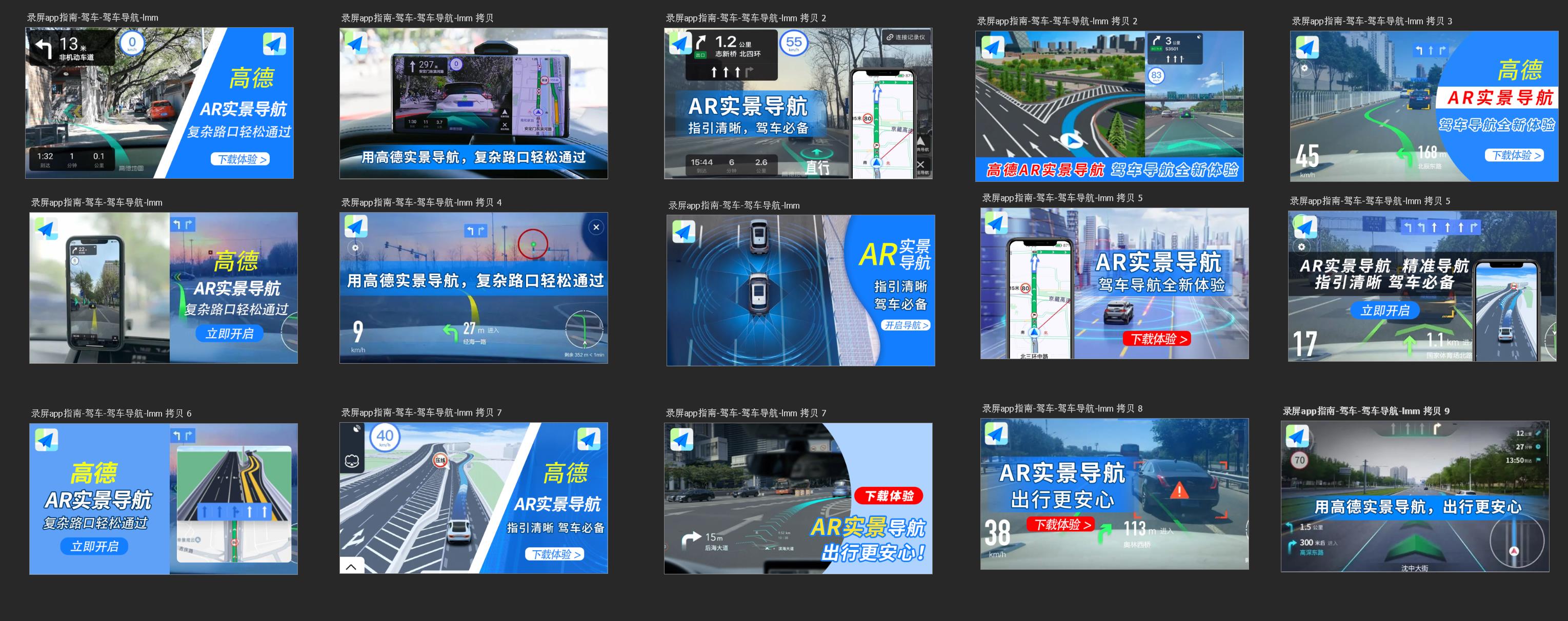Click the lane diagram image in 拷贝 6 banner
The height and width of the screenshot is (621, 1568).
tap(234, 505)
